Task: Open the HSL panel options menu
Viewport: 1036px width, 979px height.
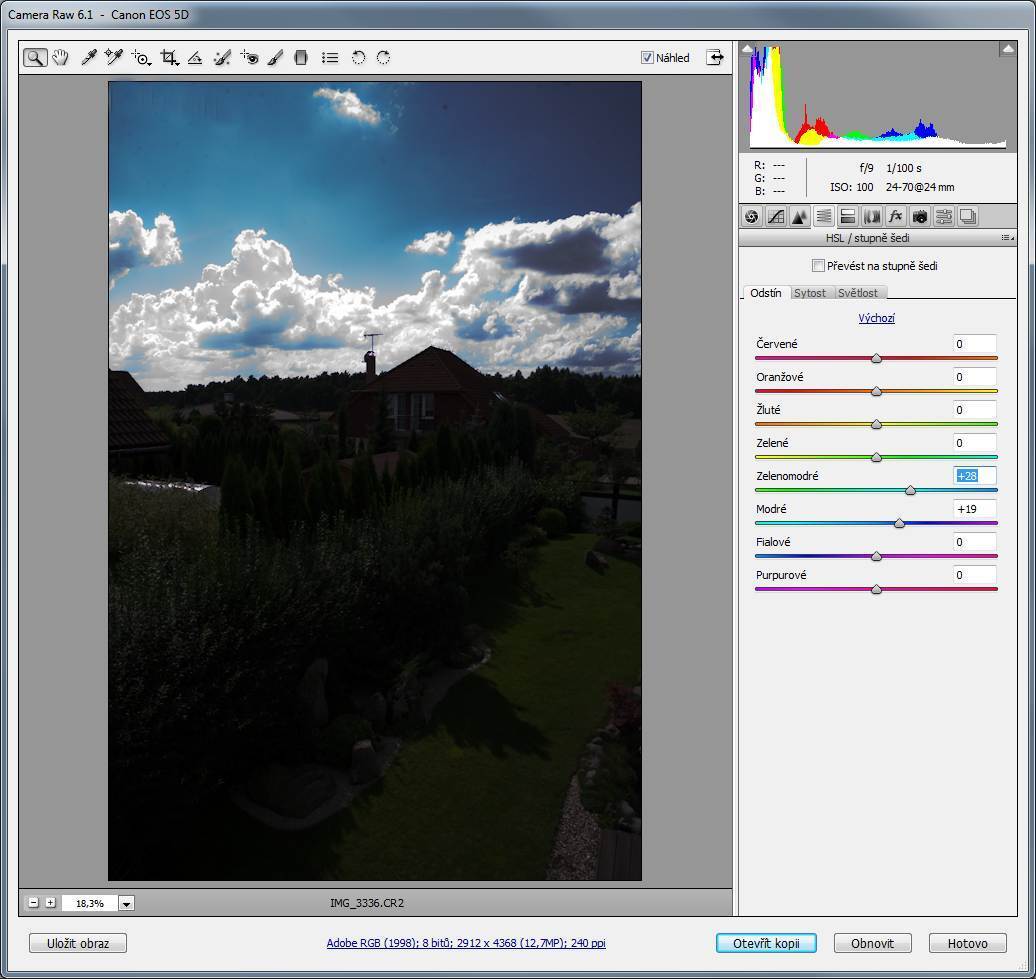Action: coord(1007,239)
